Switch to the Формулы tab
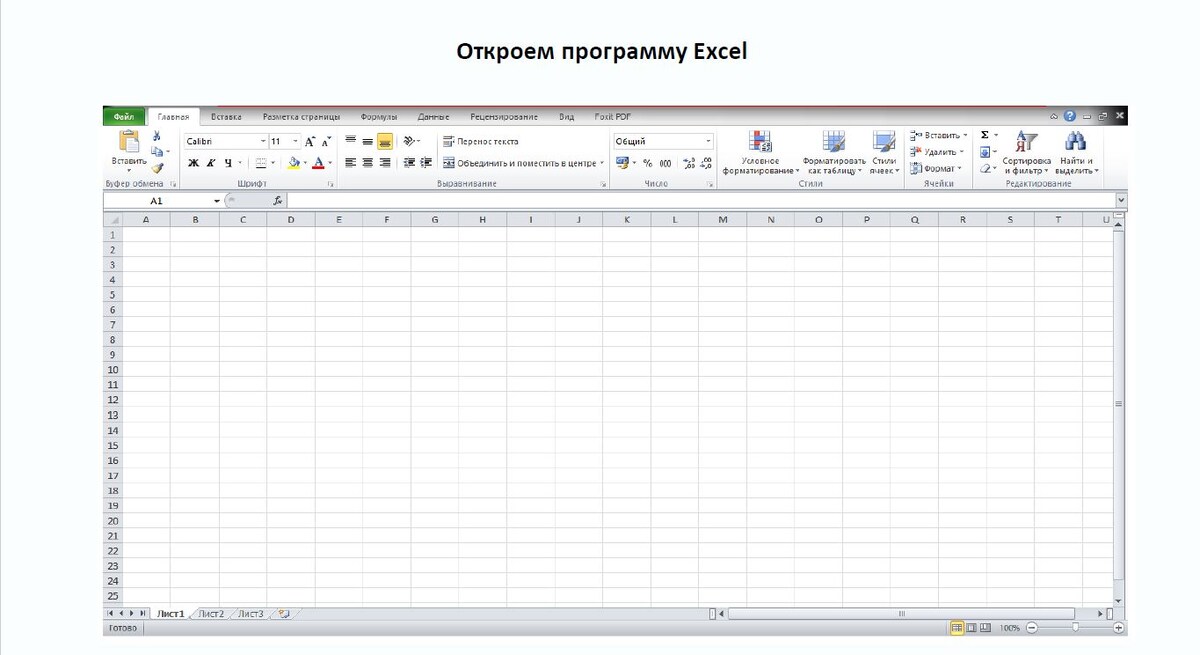The height and width of the screenshot is (655, 1200). point(379,117)
